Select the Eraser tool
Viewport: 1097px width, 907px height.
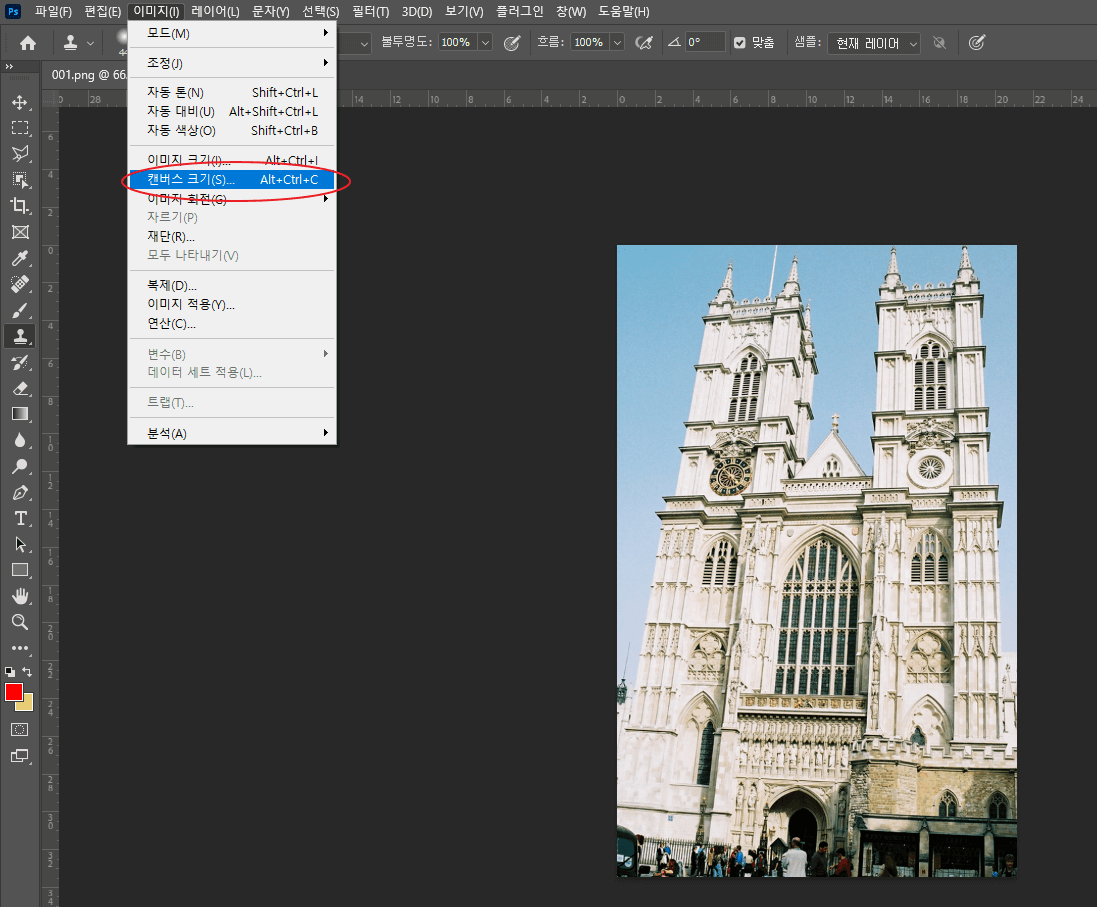pyautogui.click(x=20, y=388)
